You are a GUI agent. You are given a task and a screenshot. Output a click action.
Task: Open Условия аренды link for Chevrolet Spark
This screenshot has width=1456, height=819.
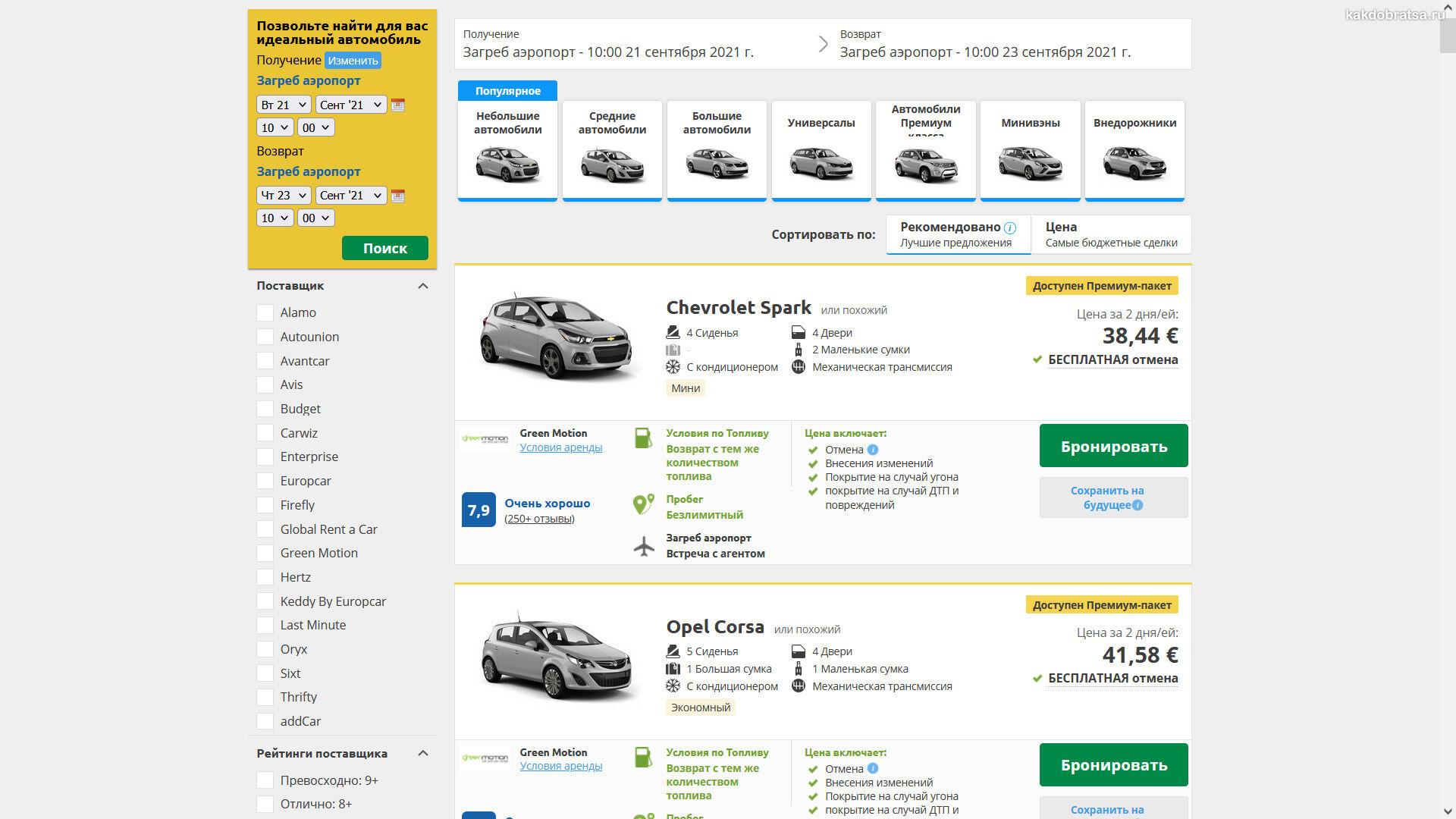561,447
